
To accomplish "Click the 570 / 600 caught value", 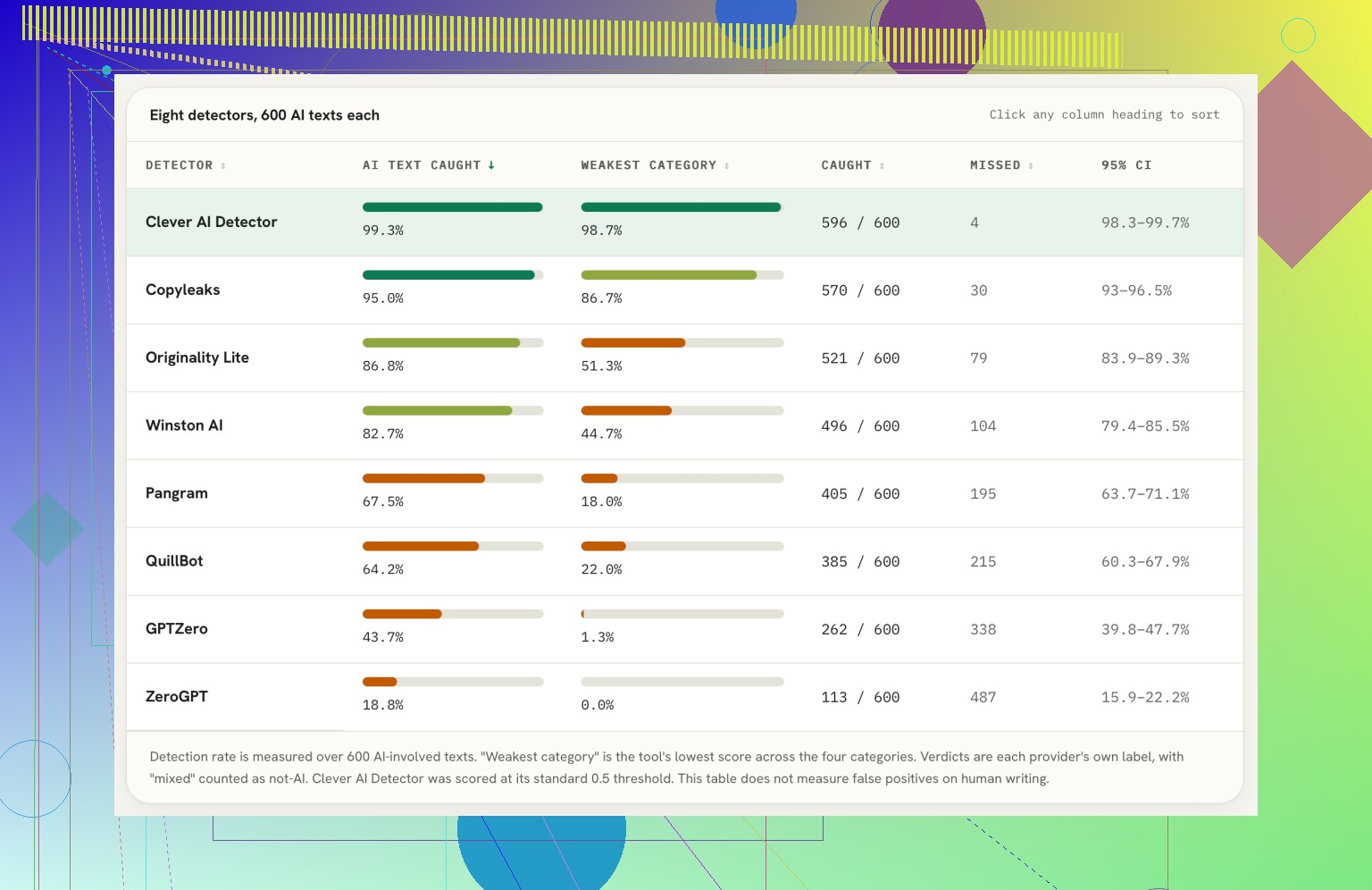I will 860,290.
